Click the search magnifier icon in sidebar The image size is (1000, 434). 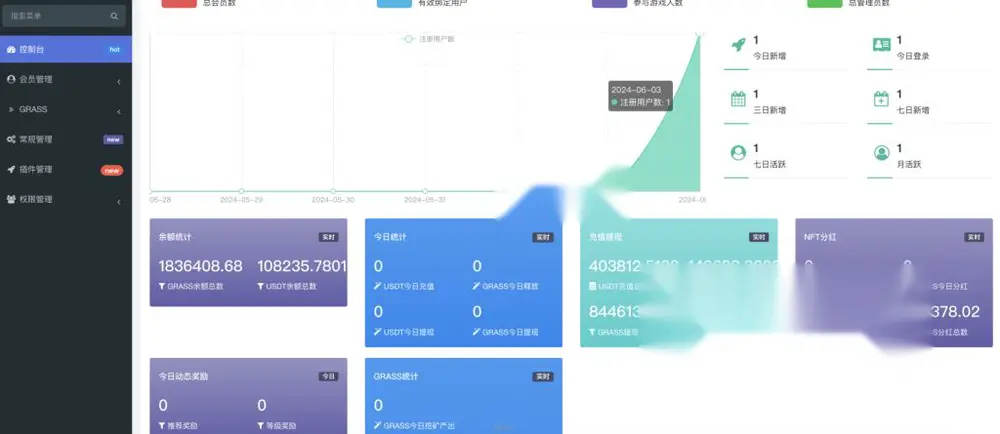tap(114, 16)
